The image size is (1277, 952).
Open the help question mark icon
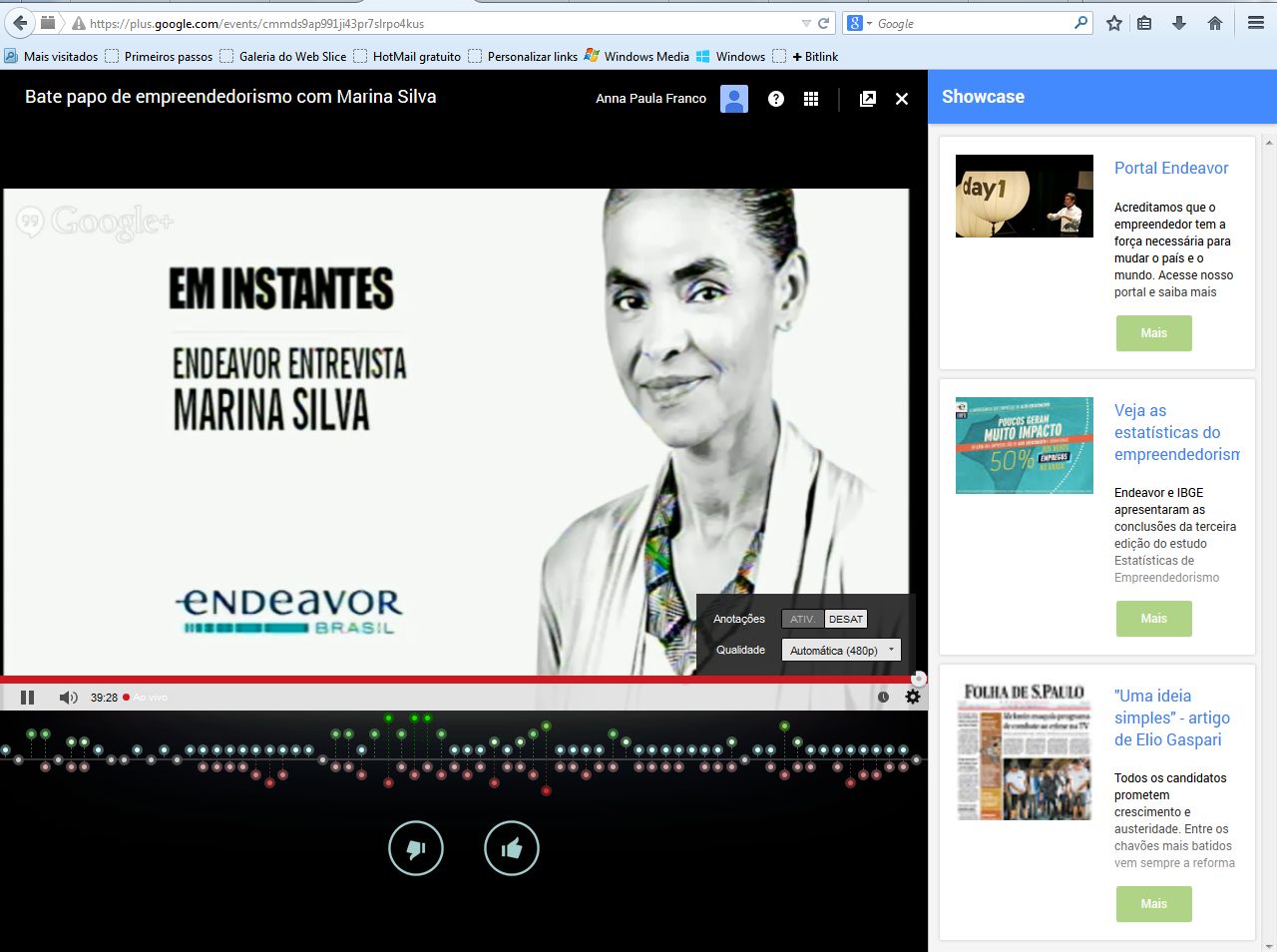click(775, 98)
